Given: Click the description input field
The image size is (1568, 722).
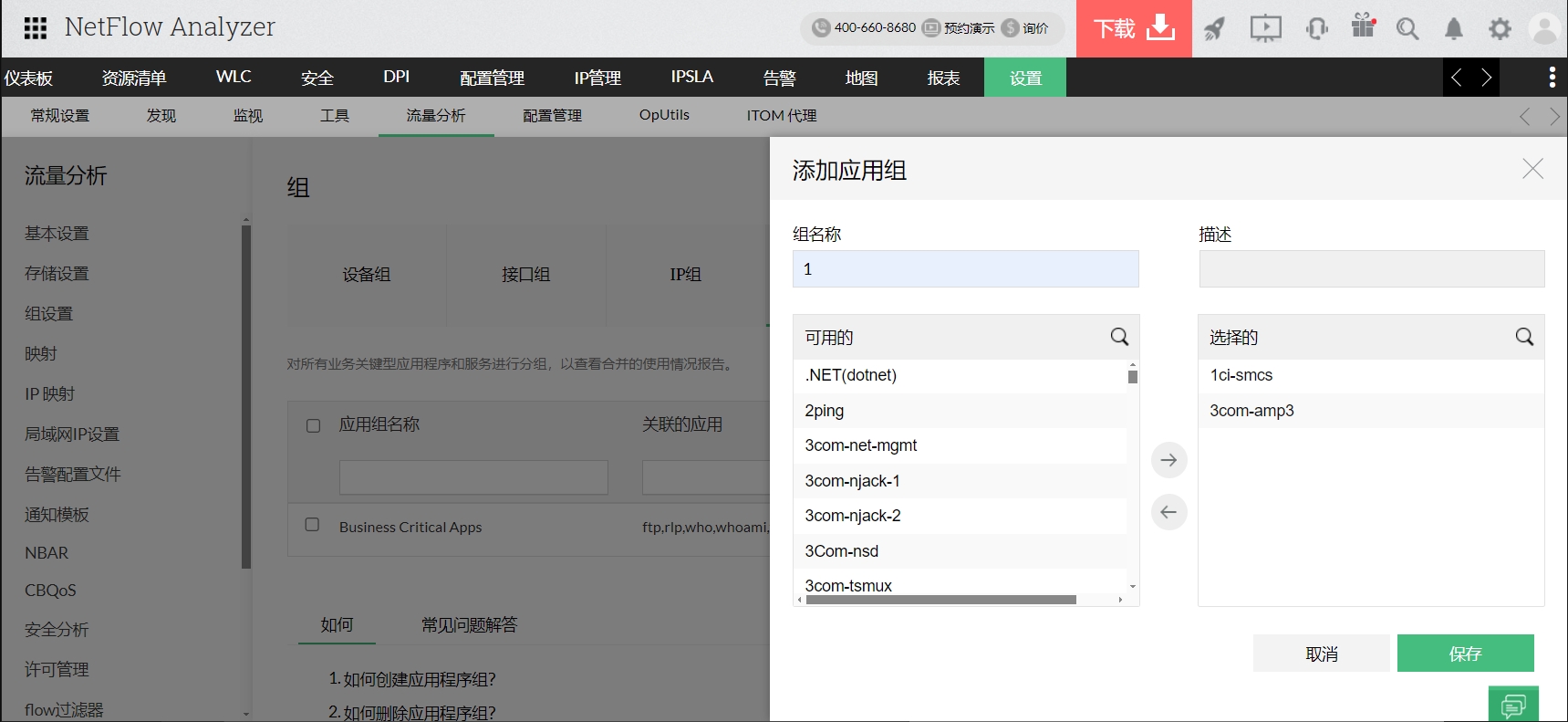Looking at the screenshot, I should tap(1370, 269).
